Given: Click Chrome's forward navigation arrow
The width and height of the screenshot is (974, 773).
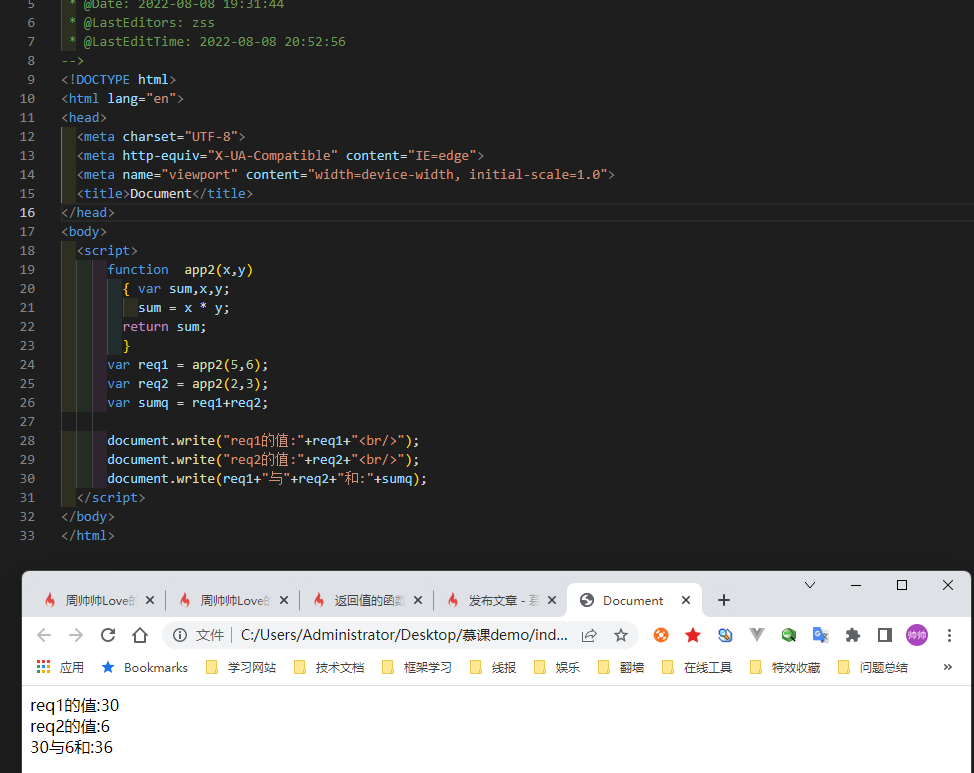Looking at the screenshot, I should click(76, 635).
